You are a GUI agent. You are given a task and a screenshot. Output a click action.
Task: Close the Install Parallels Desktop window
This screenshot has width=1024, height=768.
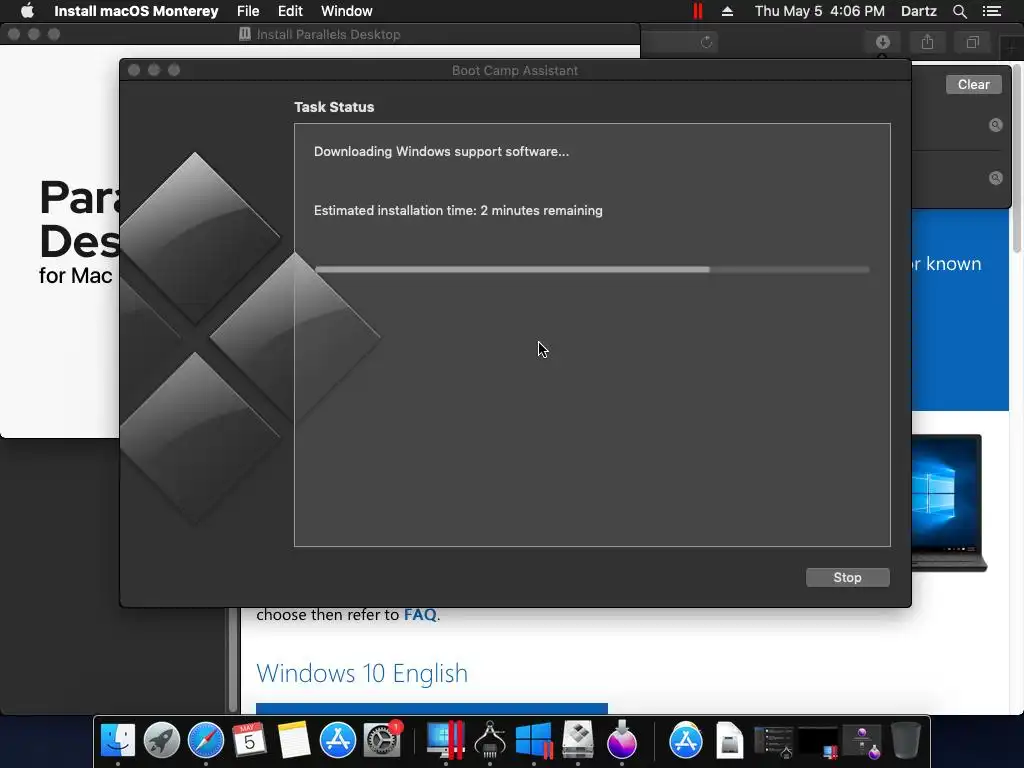pos(14,34)
